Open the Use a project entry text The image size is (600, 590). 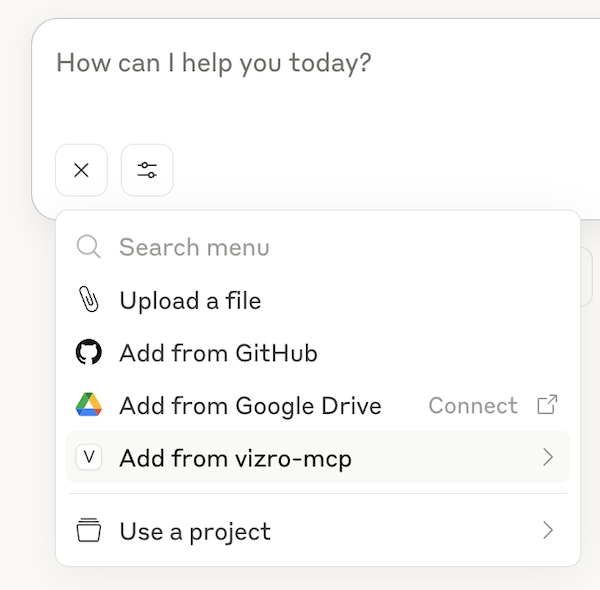(x=195, y=531)
